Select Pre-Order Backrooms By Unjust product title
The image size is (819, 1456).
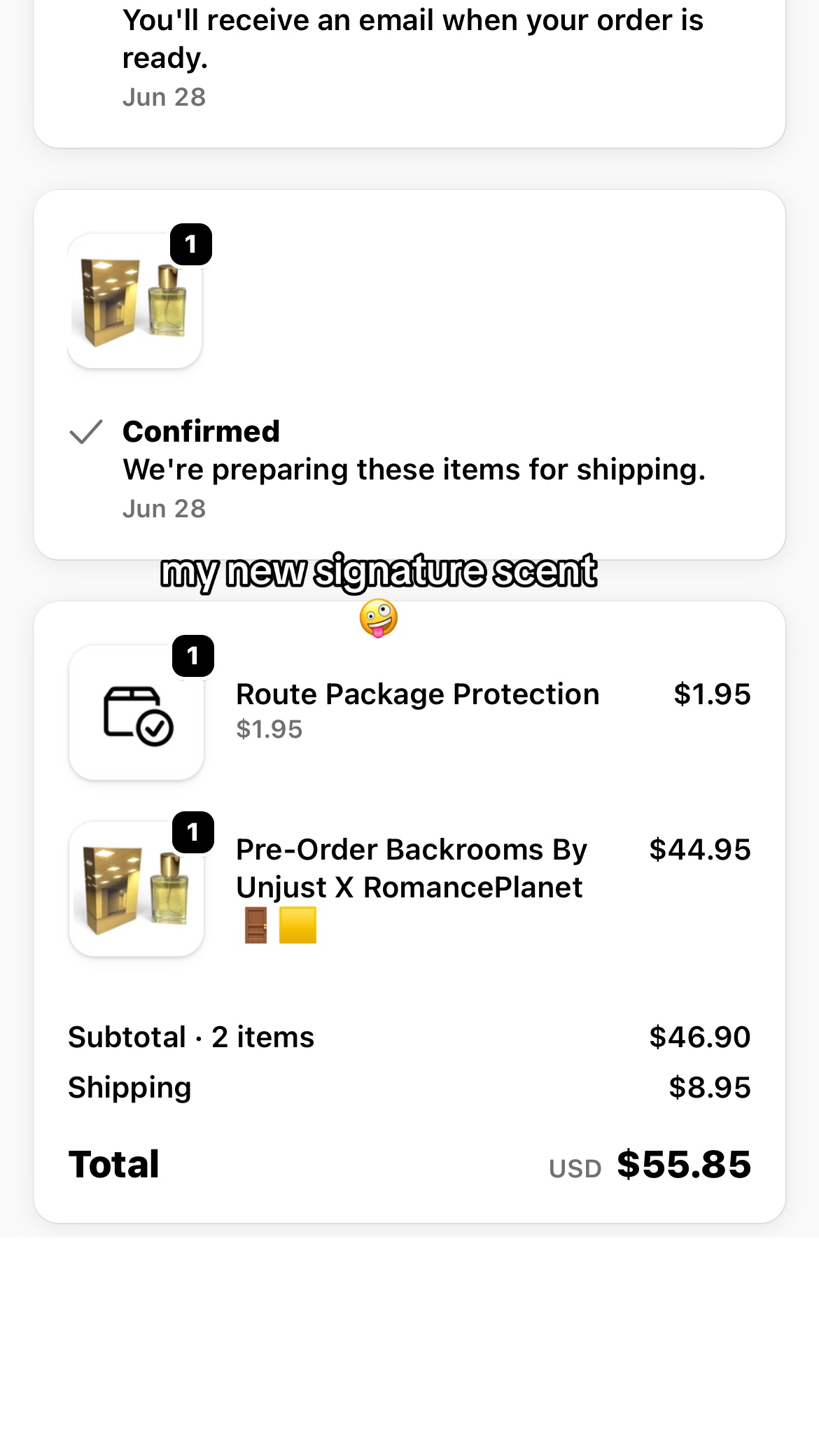[x=412, y=869]
